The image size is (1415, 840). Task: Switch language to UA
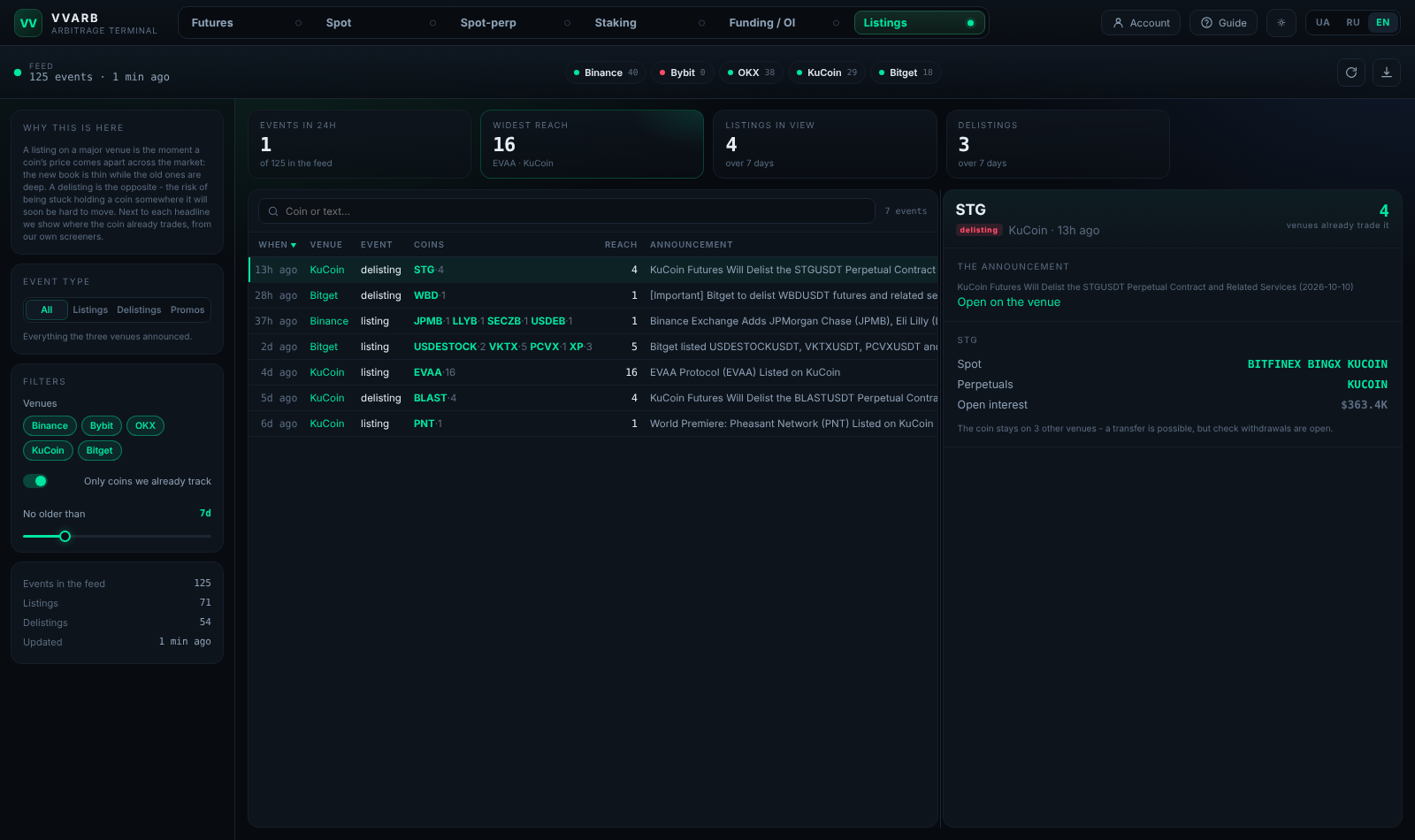coord(1322,23)
